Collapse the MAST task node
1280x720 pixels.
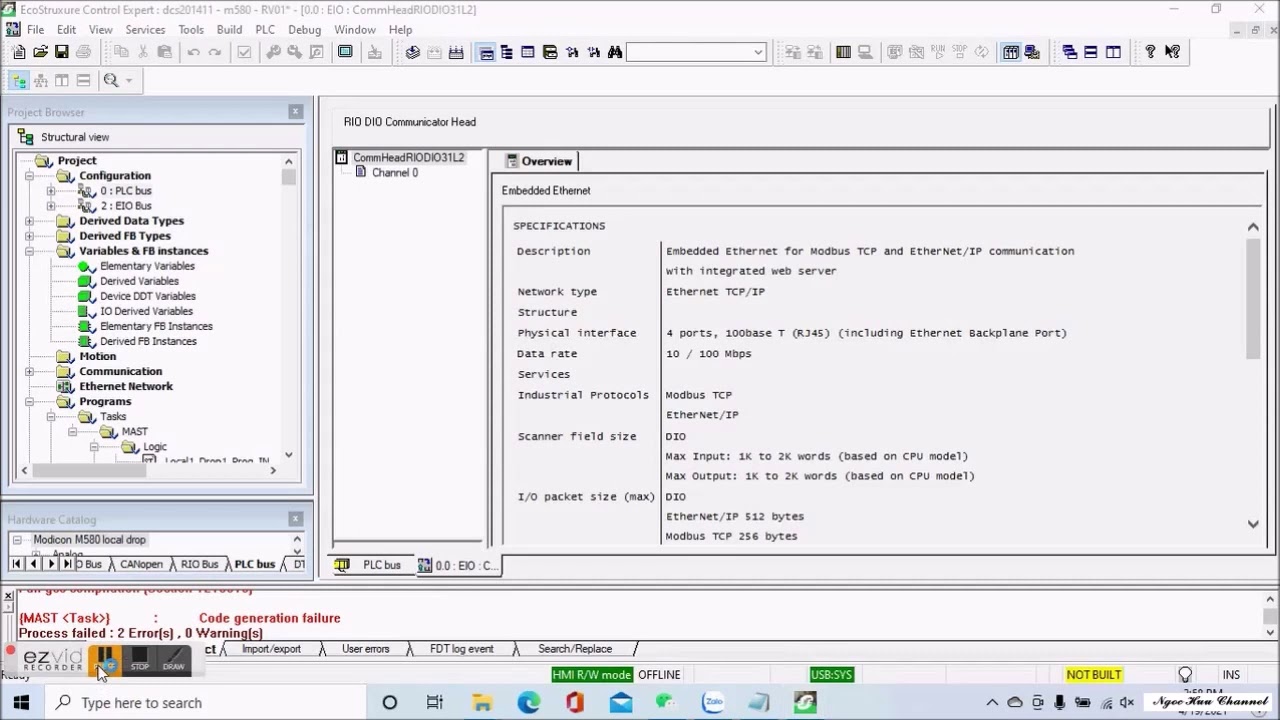73,432
